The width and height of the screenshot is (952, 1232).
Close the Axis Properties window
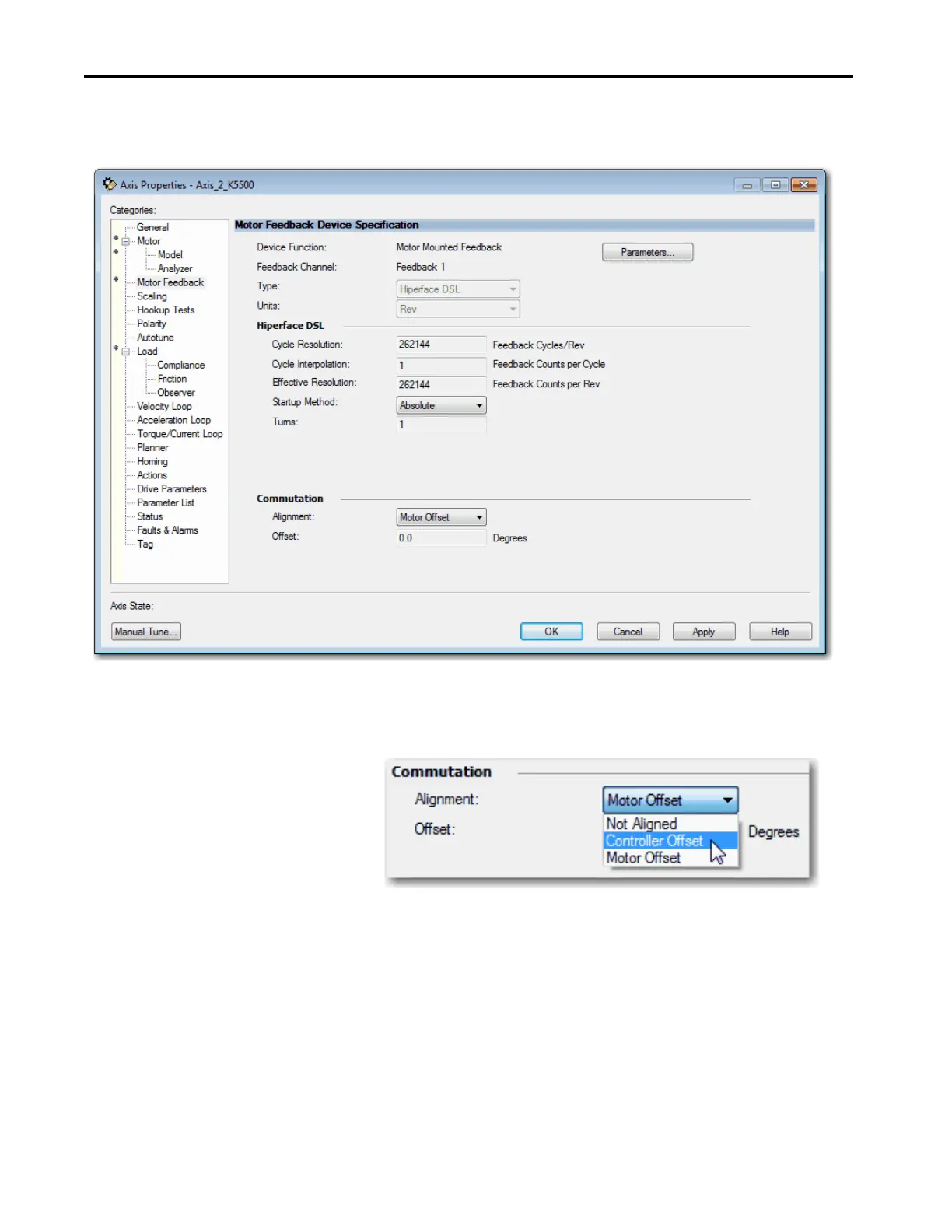coord(804,185)
